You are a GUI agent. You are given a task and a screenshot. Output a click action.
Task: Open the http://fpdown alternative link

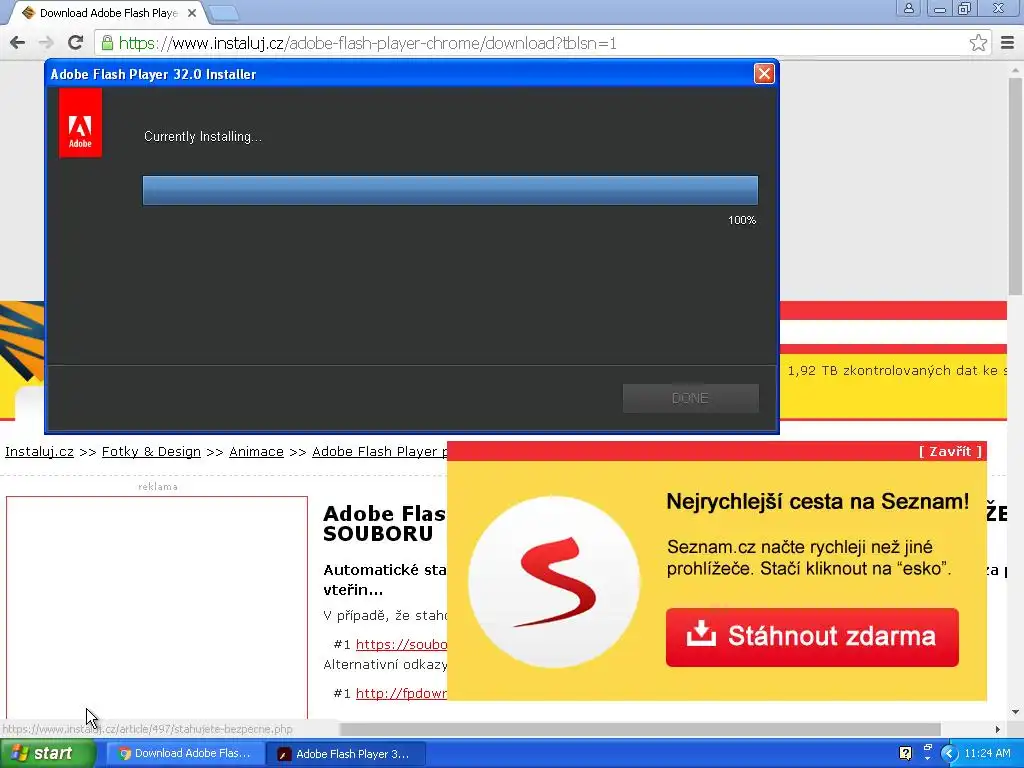(401, 693)
